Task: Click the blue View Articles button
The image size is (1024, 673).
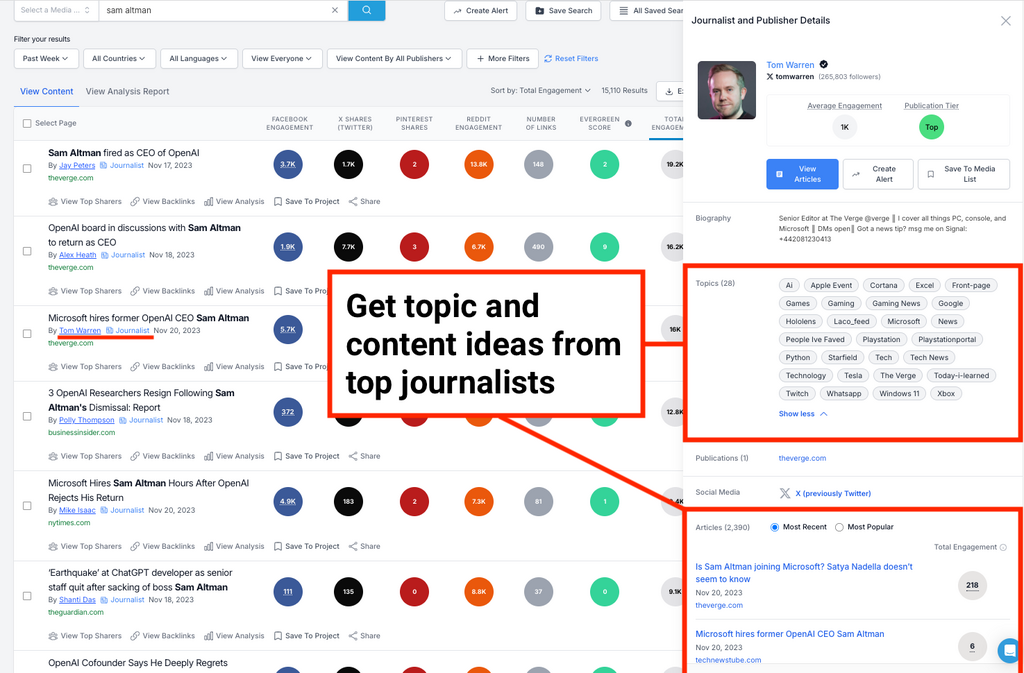Action: coord(802,174)
